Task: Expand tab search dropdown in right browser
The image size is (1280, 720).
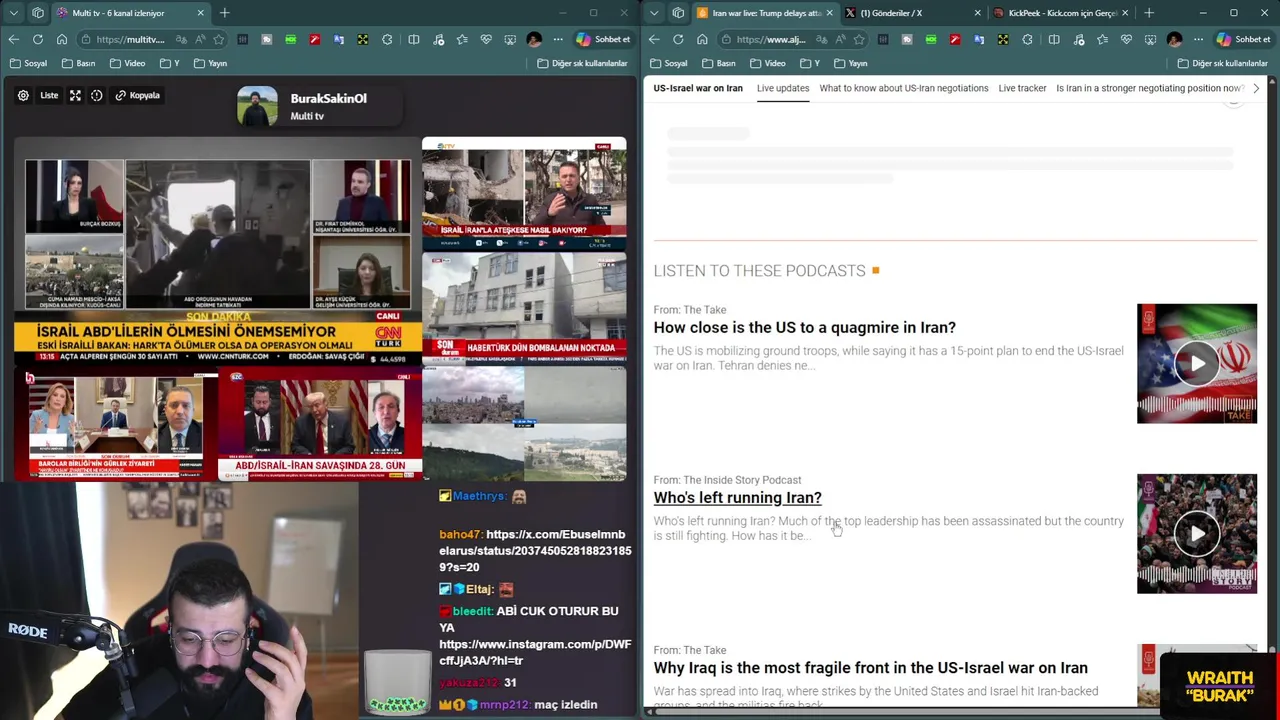Action: (653, 13)
